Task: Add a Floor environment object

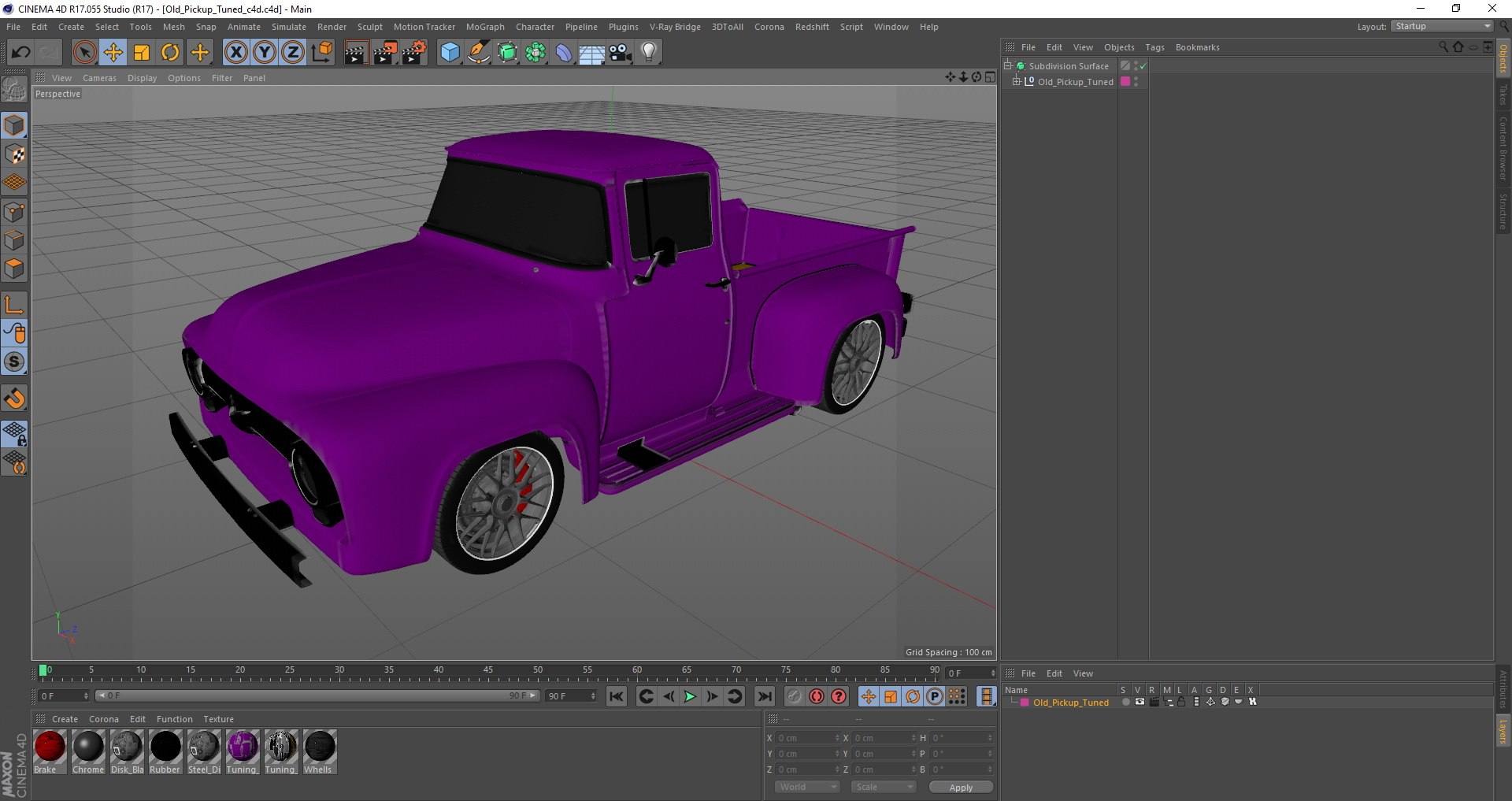Action: click(x=592, y=53)
